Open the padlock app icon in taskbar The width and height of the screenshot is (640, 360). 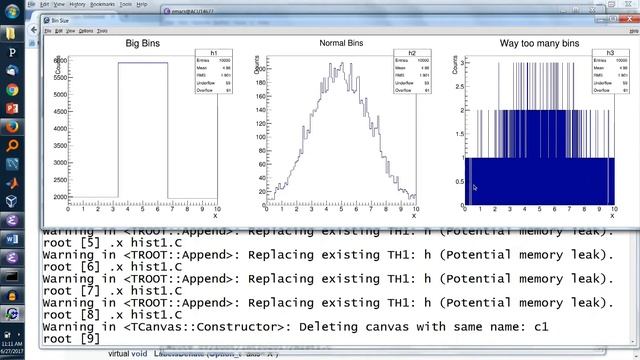point(12,295)
